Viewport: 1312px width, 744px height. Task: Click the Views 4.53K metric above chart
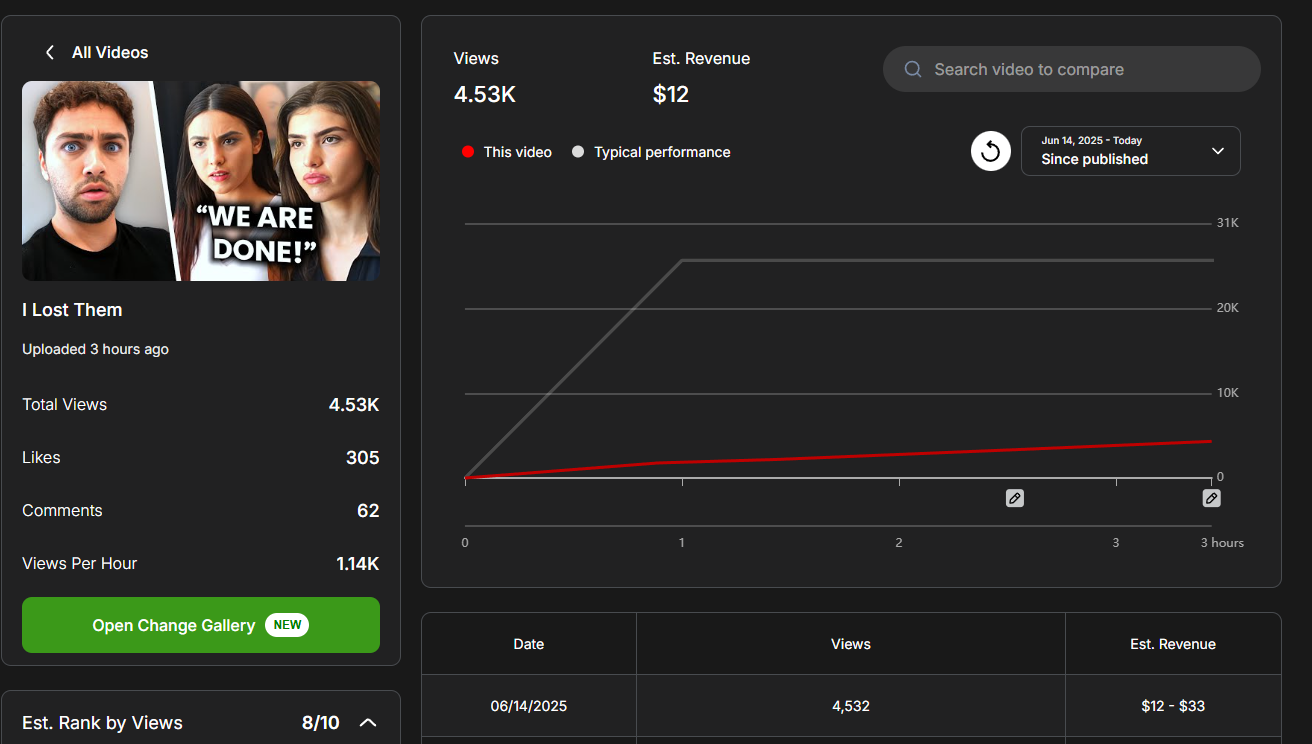pos(485,77)
